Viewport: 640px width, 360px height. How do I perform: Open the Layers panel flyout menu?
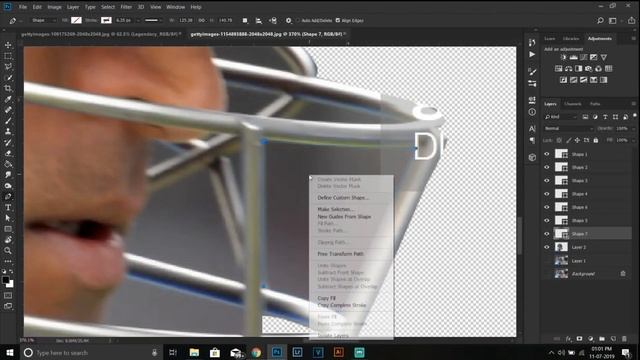pyautogui.click(x=633, y=104)
